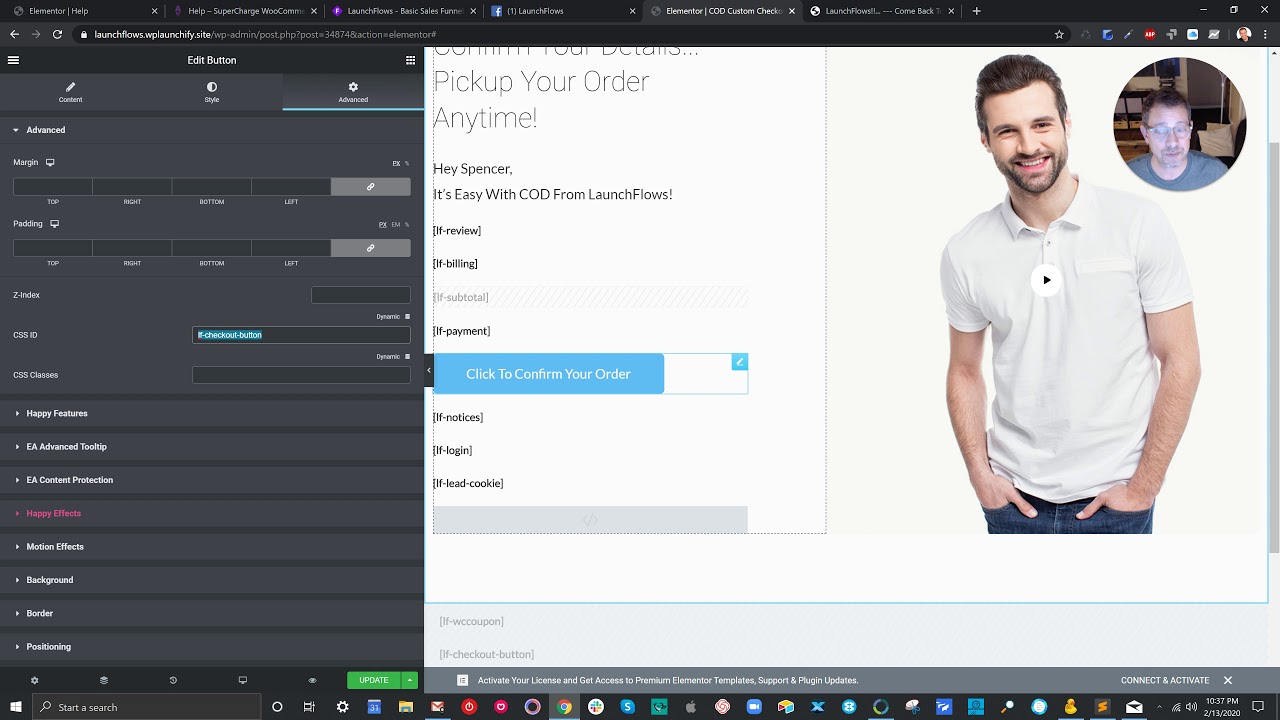
Task: Preview changes with the eye icon
Action: [312, 680]
